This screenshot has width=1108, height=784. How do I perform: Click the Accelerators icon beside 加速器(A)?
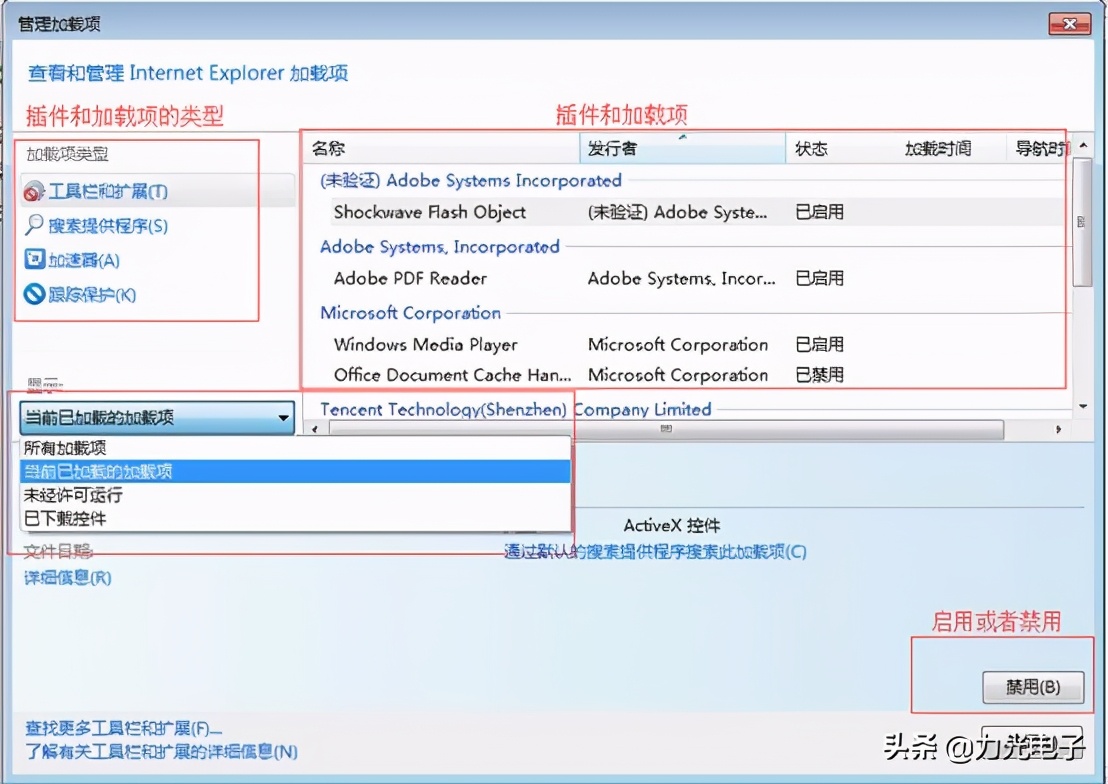pos(34,259)
